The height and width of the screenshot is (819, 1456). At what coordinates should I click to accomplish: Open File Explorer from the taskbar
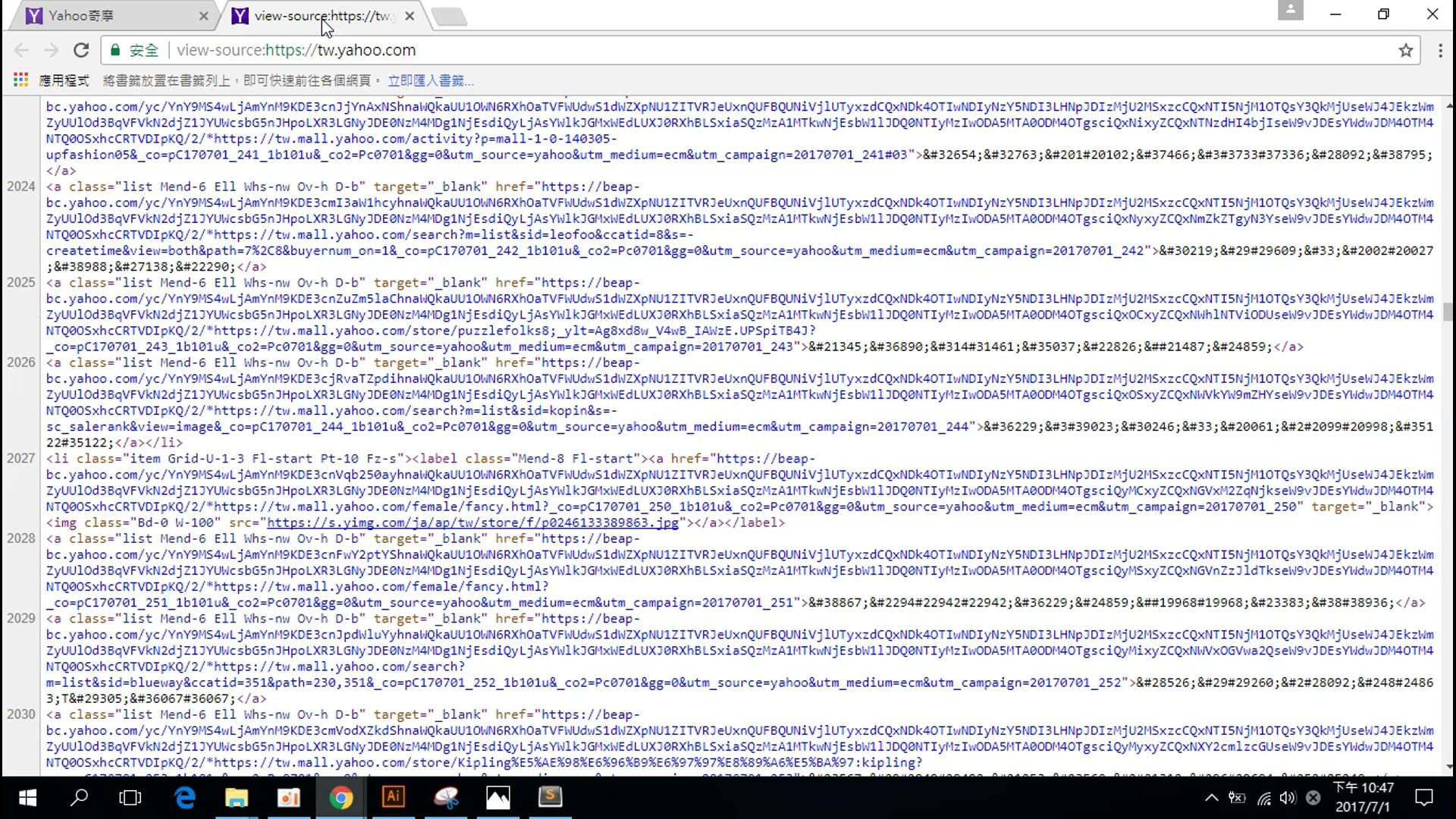[237, 797]
